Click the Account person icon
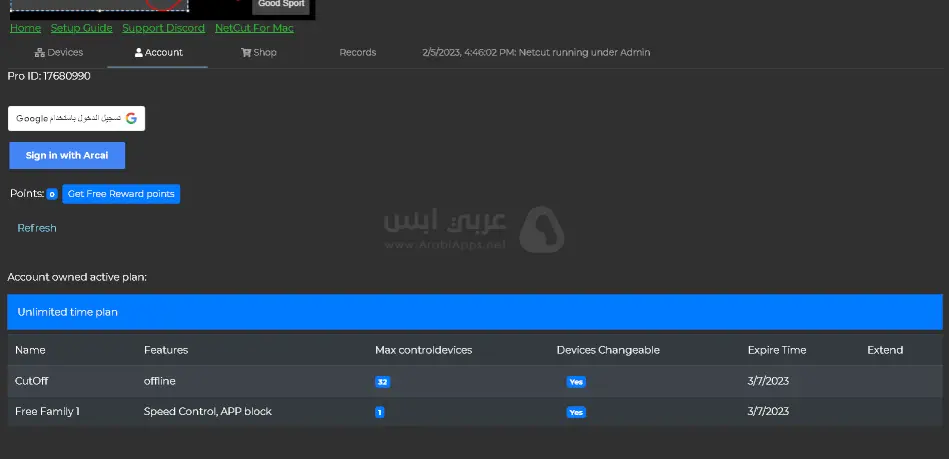 (x=139, y=53)
